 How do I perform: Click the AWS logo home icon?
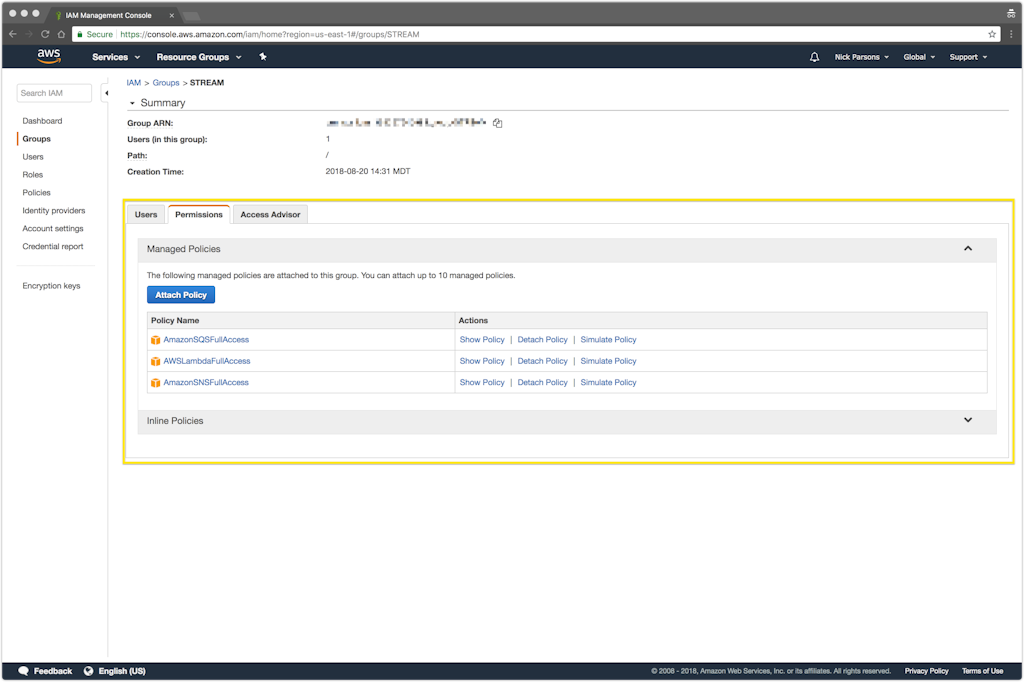pyautogui.click(x=49, y=57)
